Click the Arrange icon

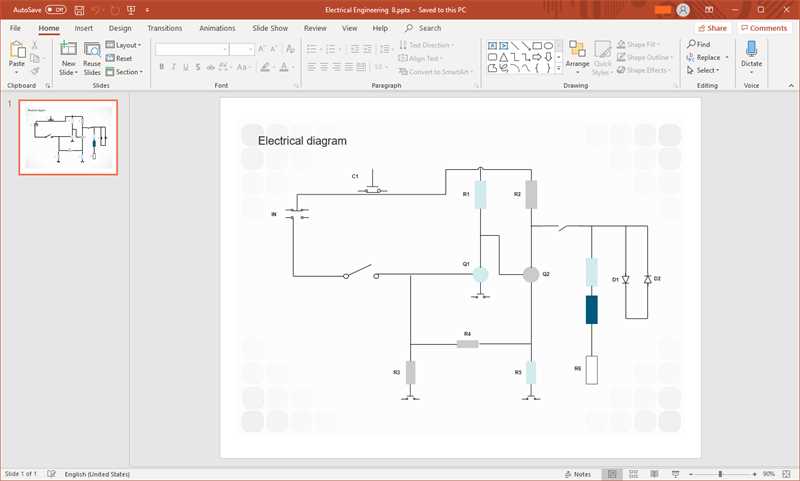point(578,49)
